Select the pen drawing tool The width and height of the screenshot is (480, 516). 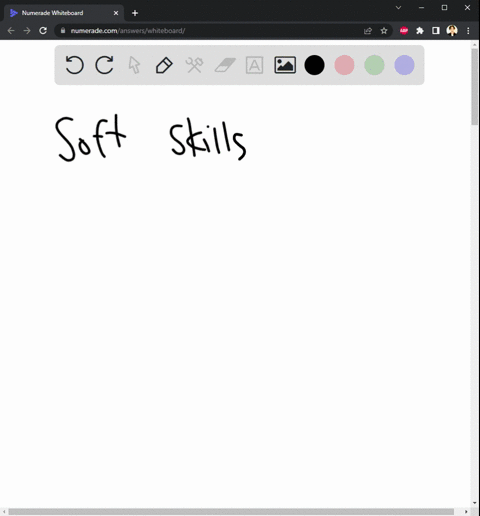(164, 65)
